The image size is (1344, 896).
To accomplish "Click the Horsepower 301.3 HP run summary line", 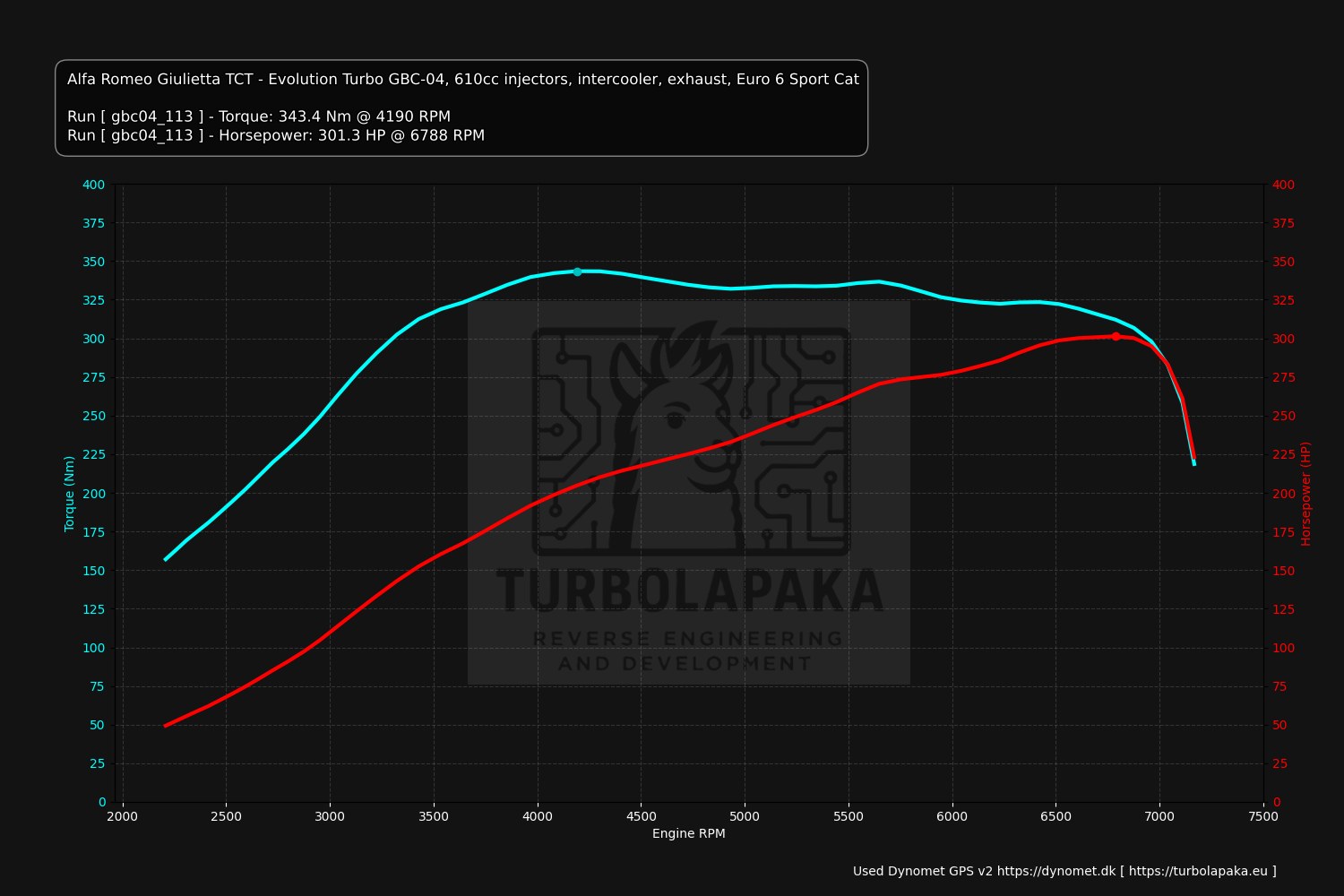I will point(276,135).
